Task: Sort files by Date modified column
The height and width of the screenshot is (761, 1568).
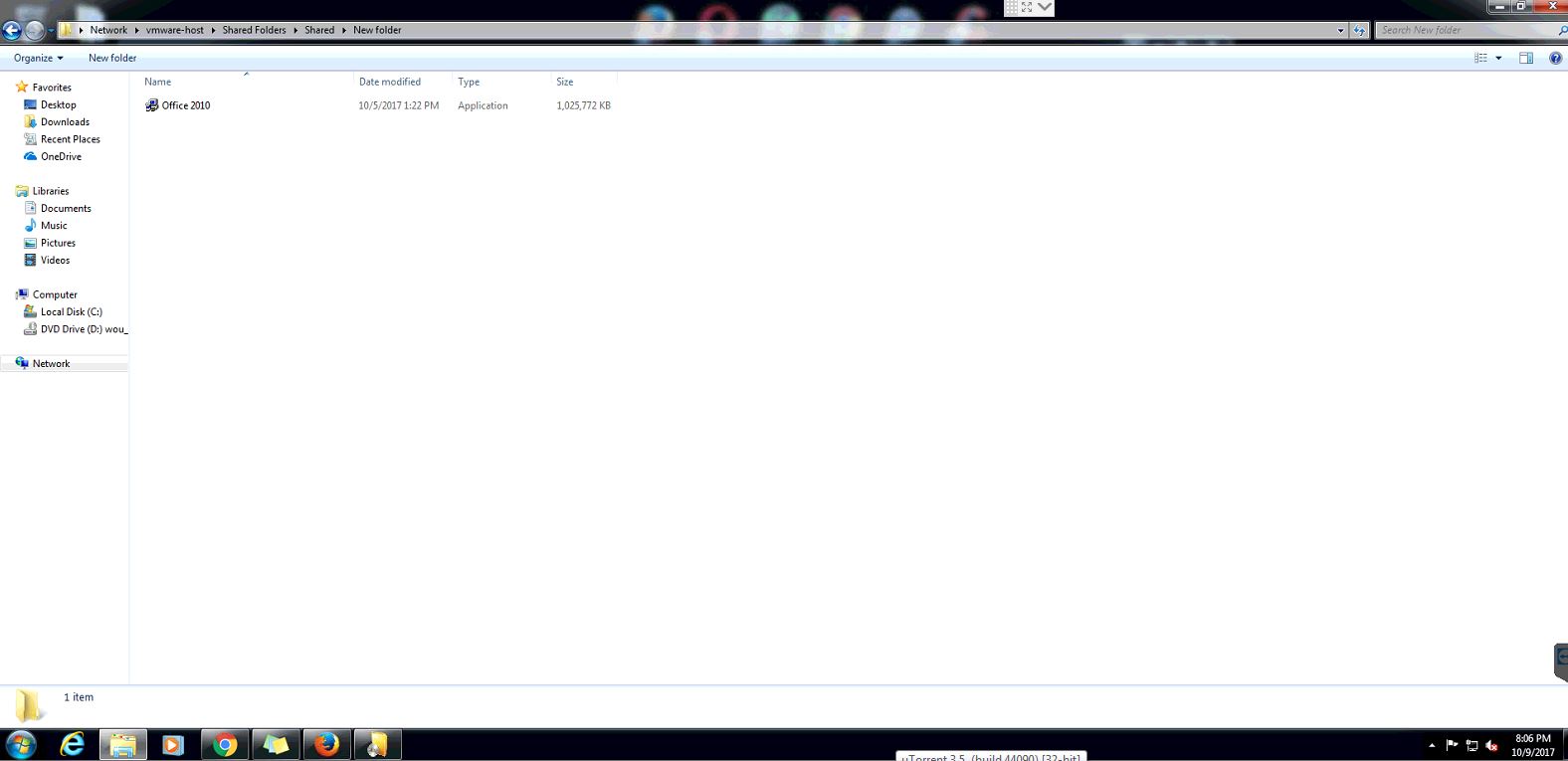Action: tap(389, 82)
